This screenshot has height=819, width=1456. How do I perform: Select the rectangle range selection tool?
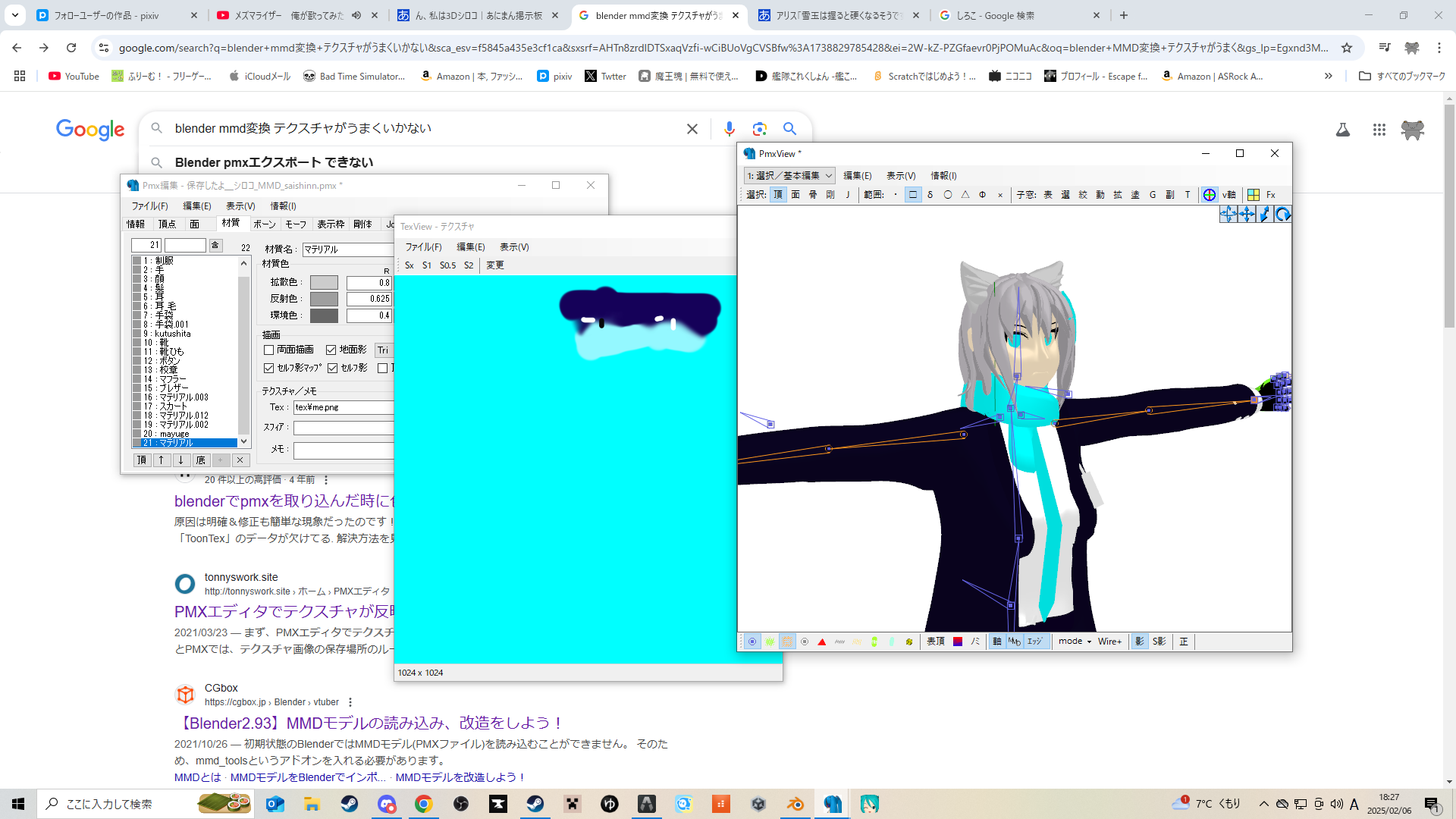[913, 195]
